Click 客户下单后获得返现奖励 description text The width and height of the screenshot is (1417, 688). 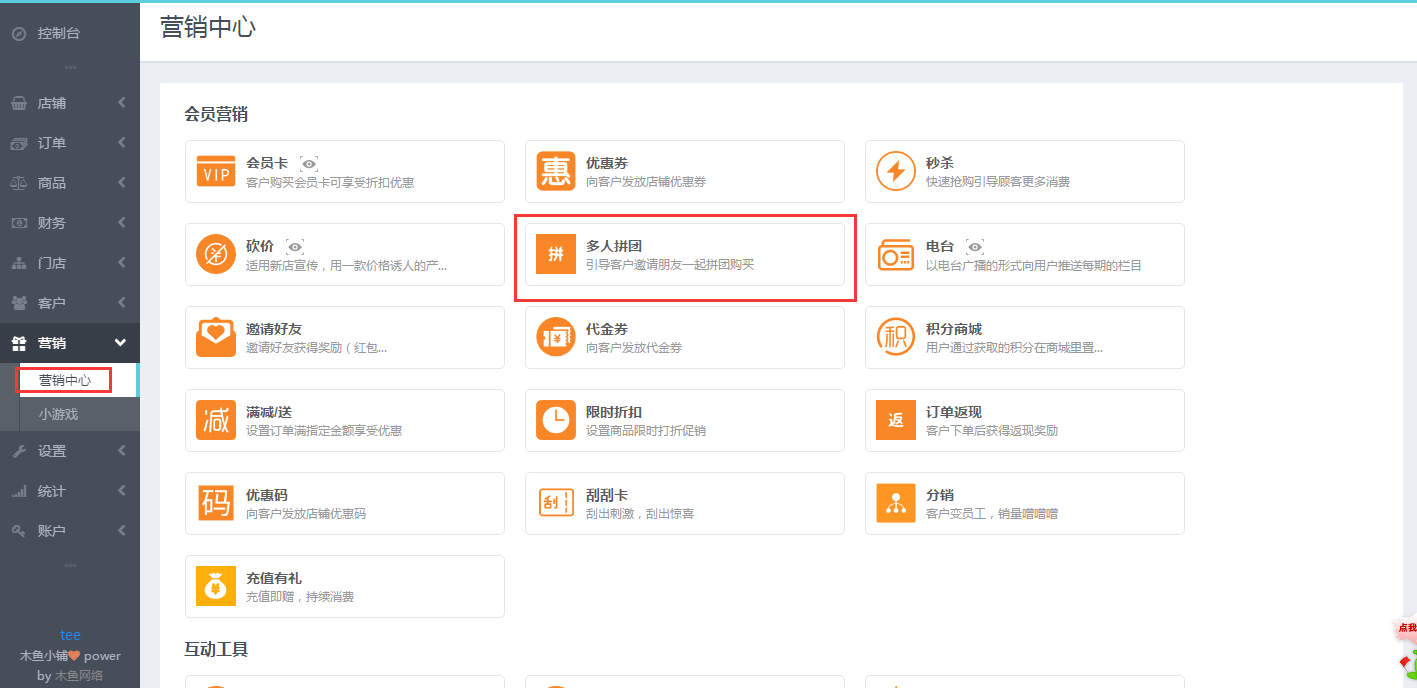tap(992, 431)
